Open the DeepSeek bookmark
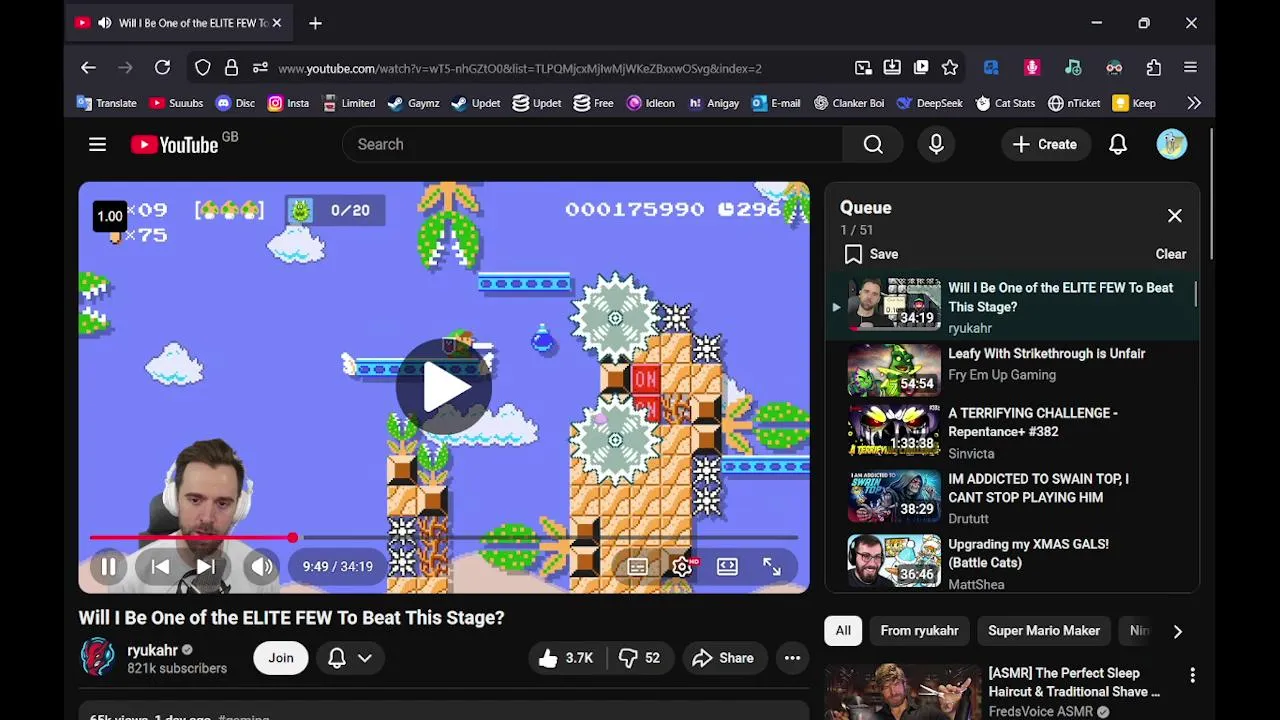This screenshot has width=1280, height=720. pyautogui.click(x=930, y=103)
